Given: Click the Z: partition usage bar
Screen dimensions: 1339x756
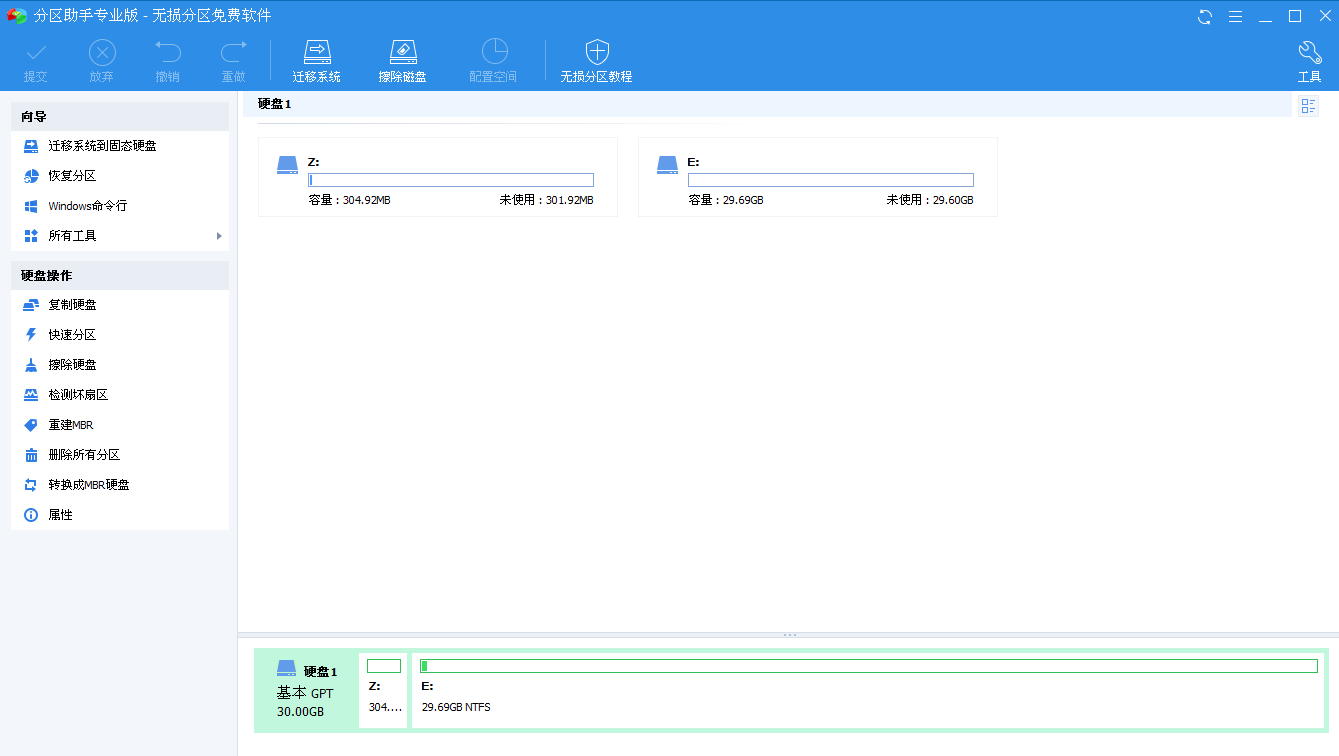Looking at the screenshot, I should (x=450, y=180).
